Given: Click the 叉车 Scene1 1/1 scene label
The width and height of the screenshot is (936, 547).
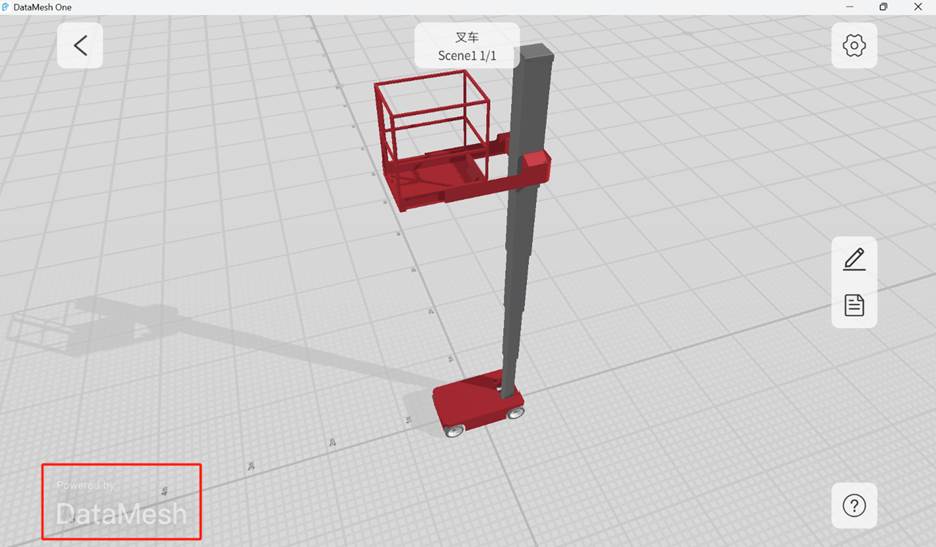Looking at the screenshot, I should (x=467, y=46).
